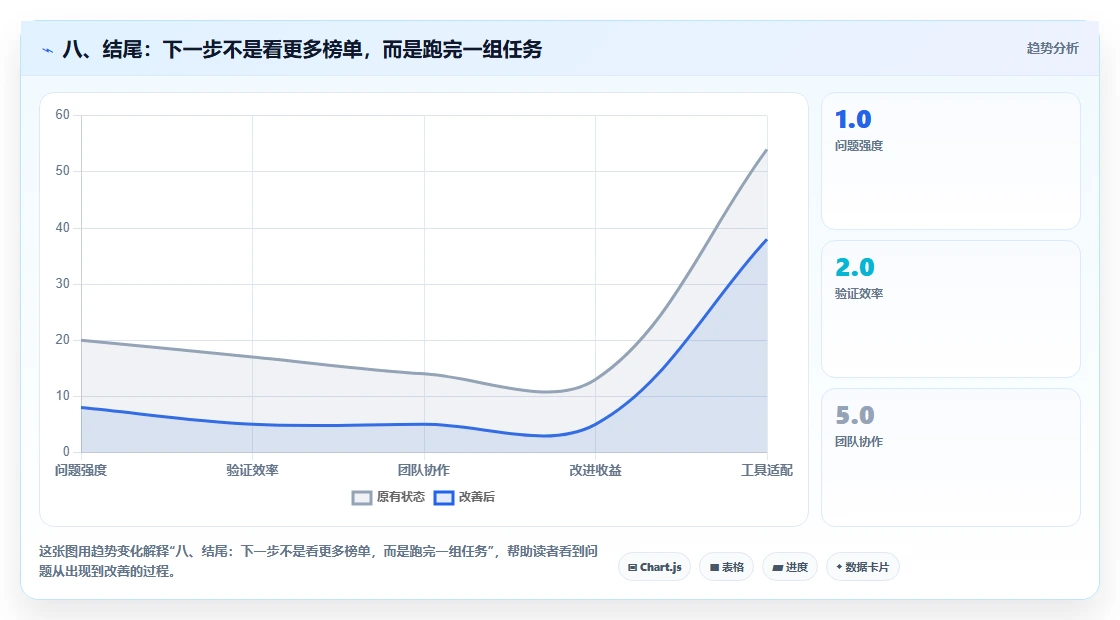
Task: Click the 改进收益 x-axis label
Action: 595,470
